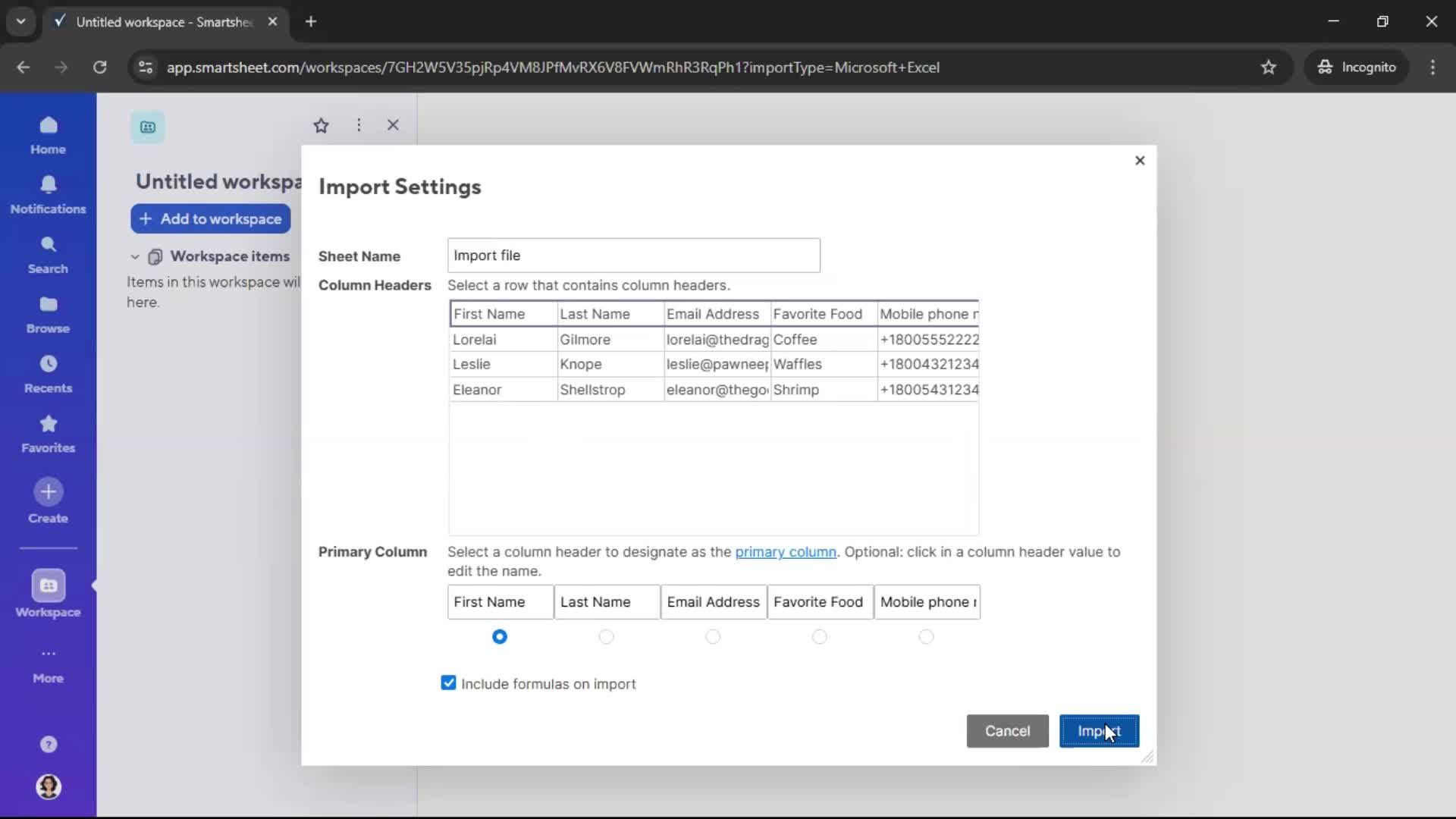This screenshot has height=819, width=1456.
Task: Select Email Address as primary column
Action: pyautogui.click(x=714, y=637)
